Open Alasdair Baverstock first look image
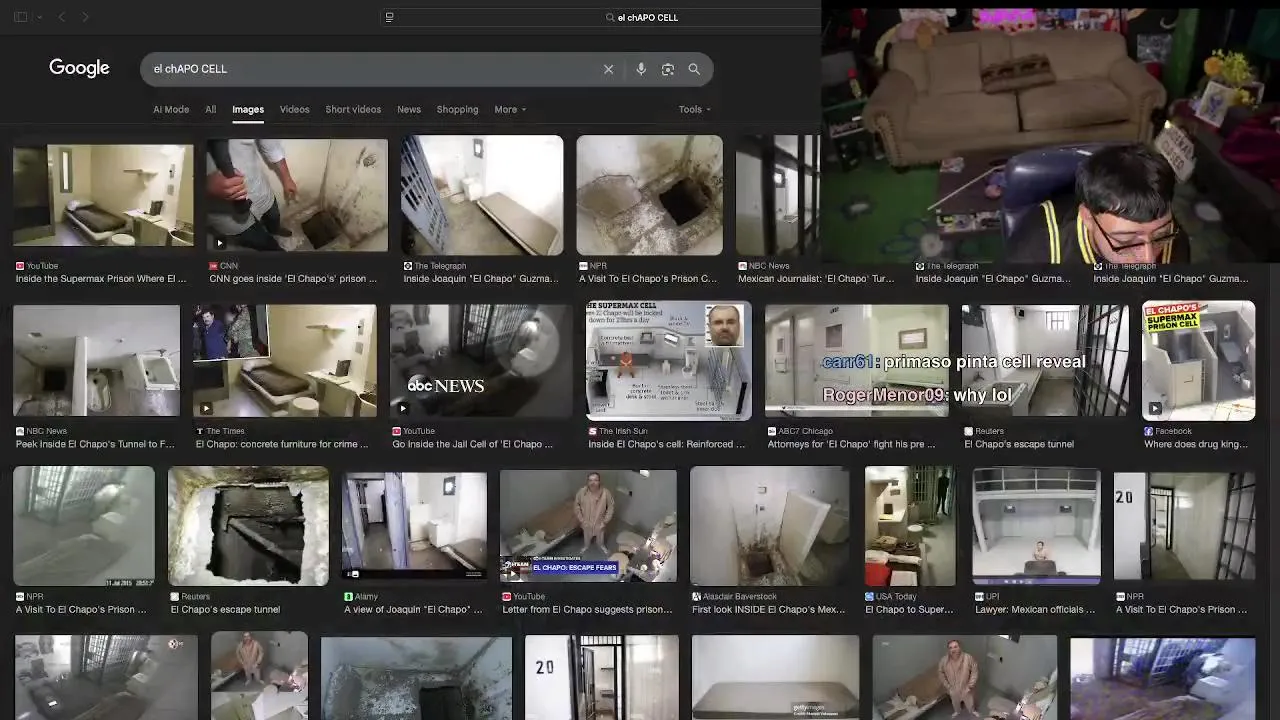Viewport: 1280px width, 720px height. pyautogui.click(x=769, y=526)
